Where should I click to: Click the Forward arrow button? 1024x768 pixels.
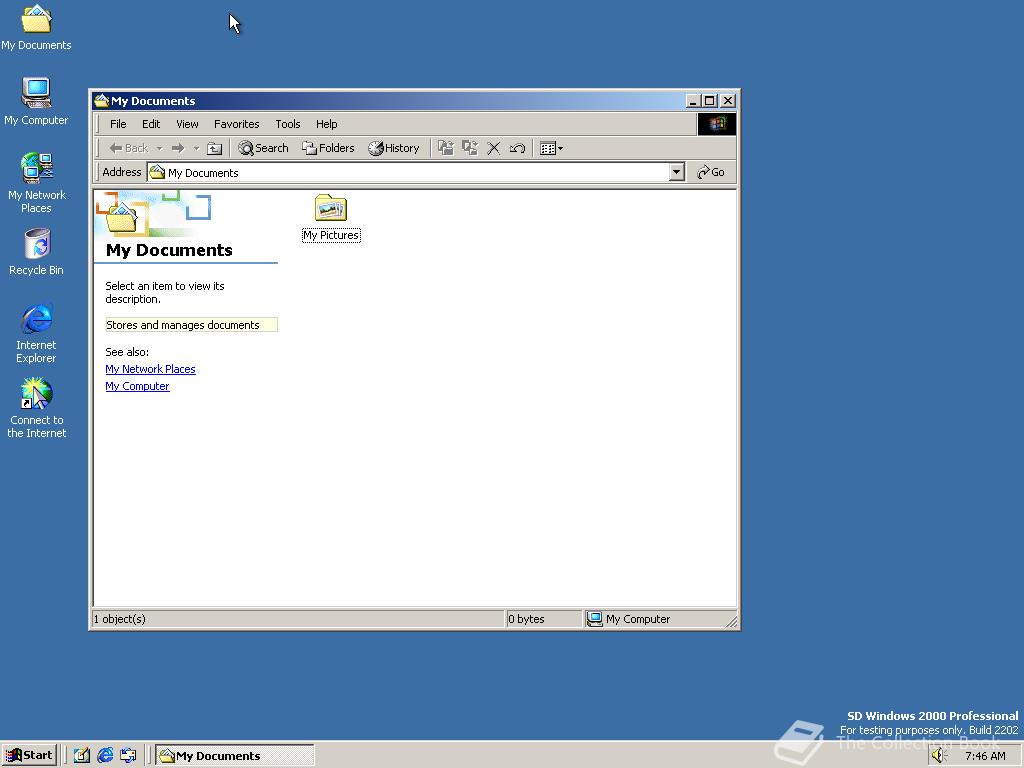pos(178,148)
